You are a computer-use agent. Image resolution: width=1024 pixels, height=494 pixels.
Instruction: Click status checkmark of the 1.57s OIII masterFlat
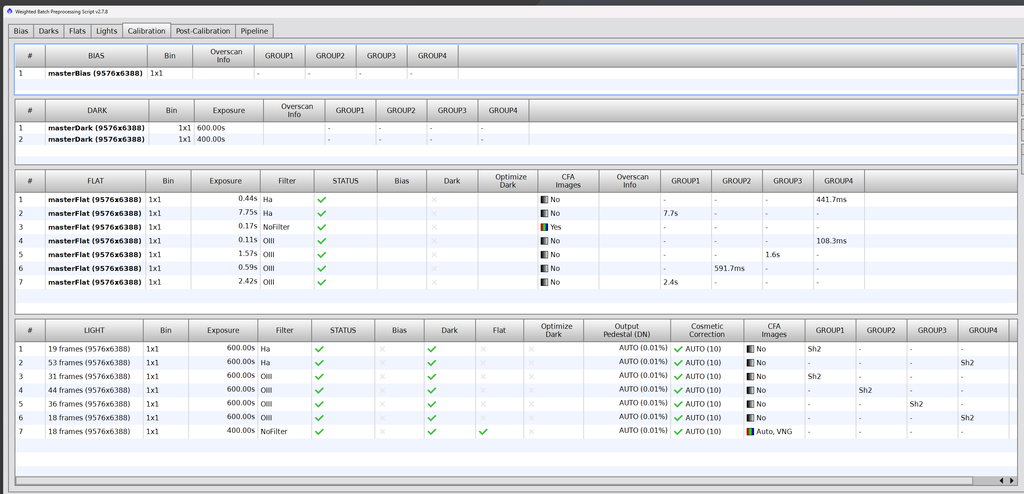(x=321, y=255)
